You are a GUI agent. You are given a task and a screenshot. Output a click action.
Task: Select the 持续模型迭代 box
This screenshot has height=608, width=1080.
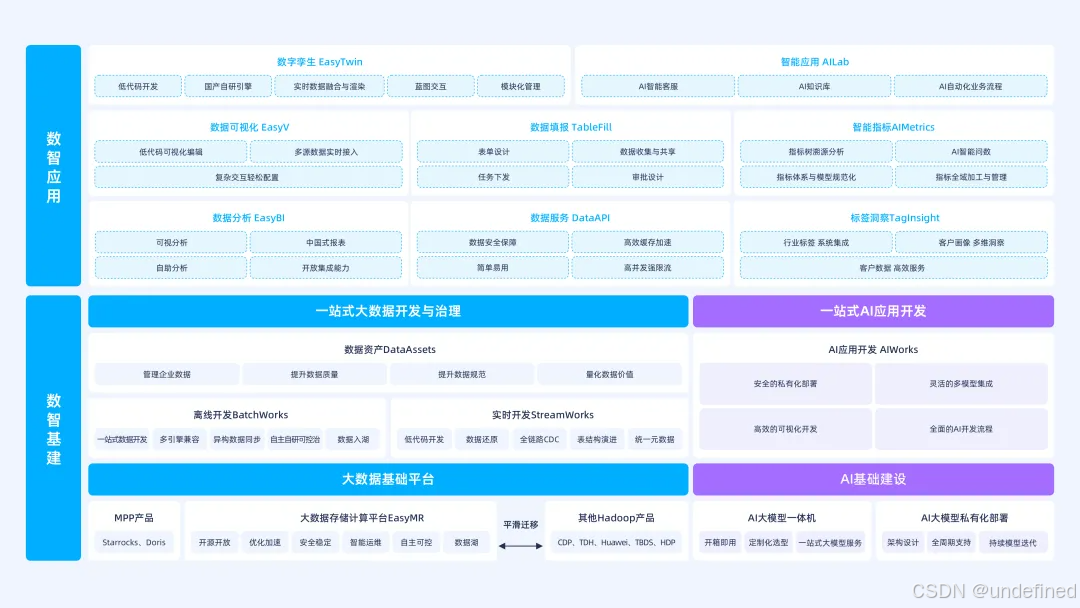pos(1012,543)
